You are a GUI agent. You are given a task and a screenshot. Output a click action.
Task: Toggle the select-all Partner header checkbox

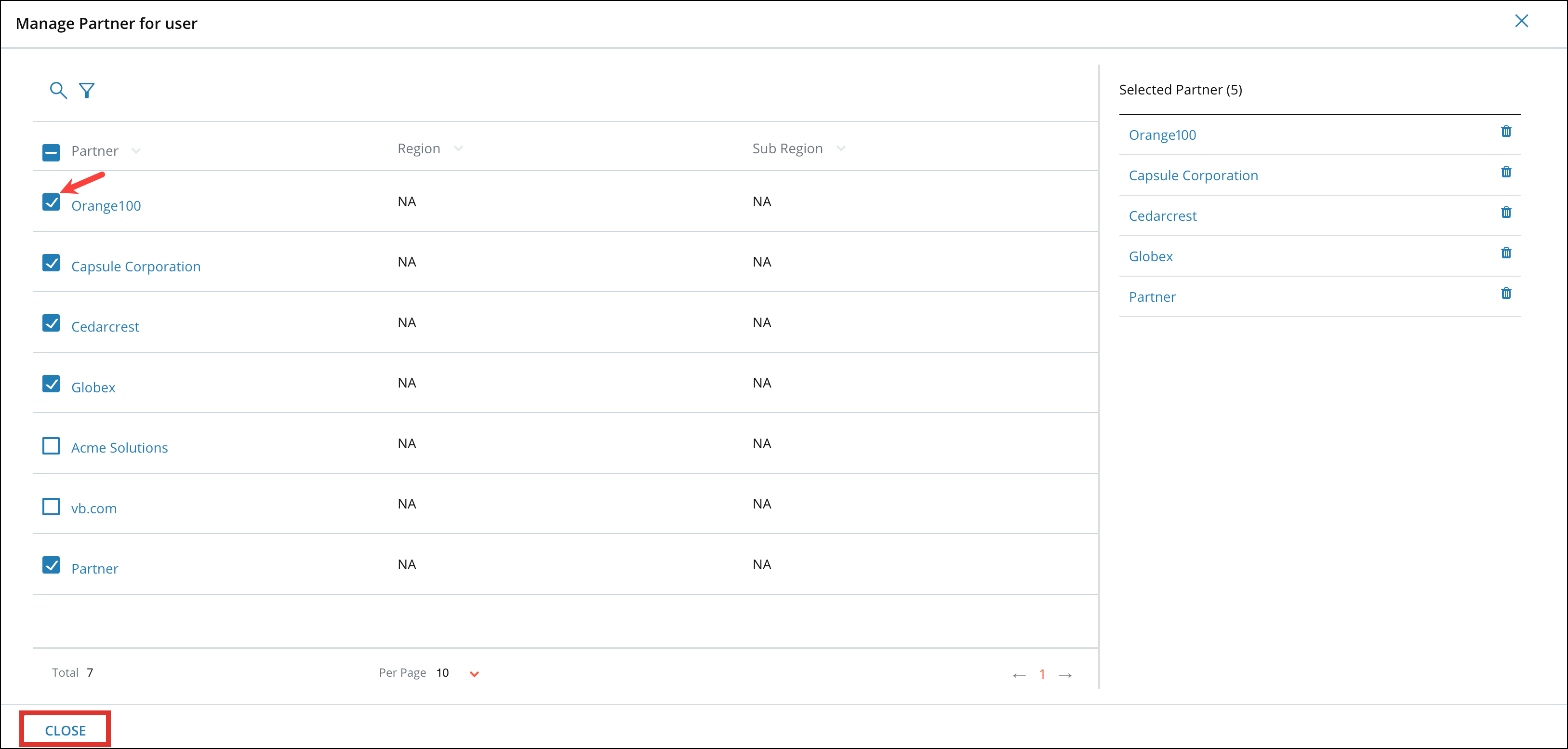click(x=51, y=152)
